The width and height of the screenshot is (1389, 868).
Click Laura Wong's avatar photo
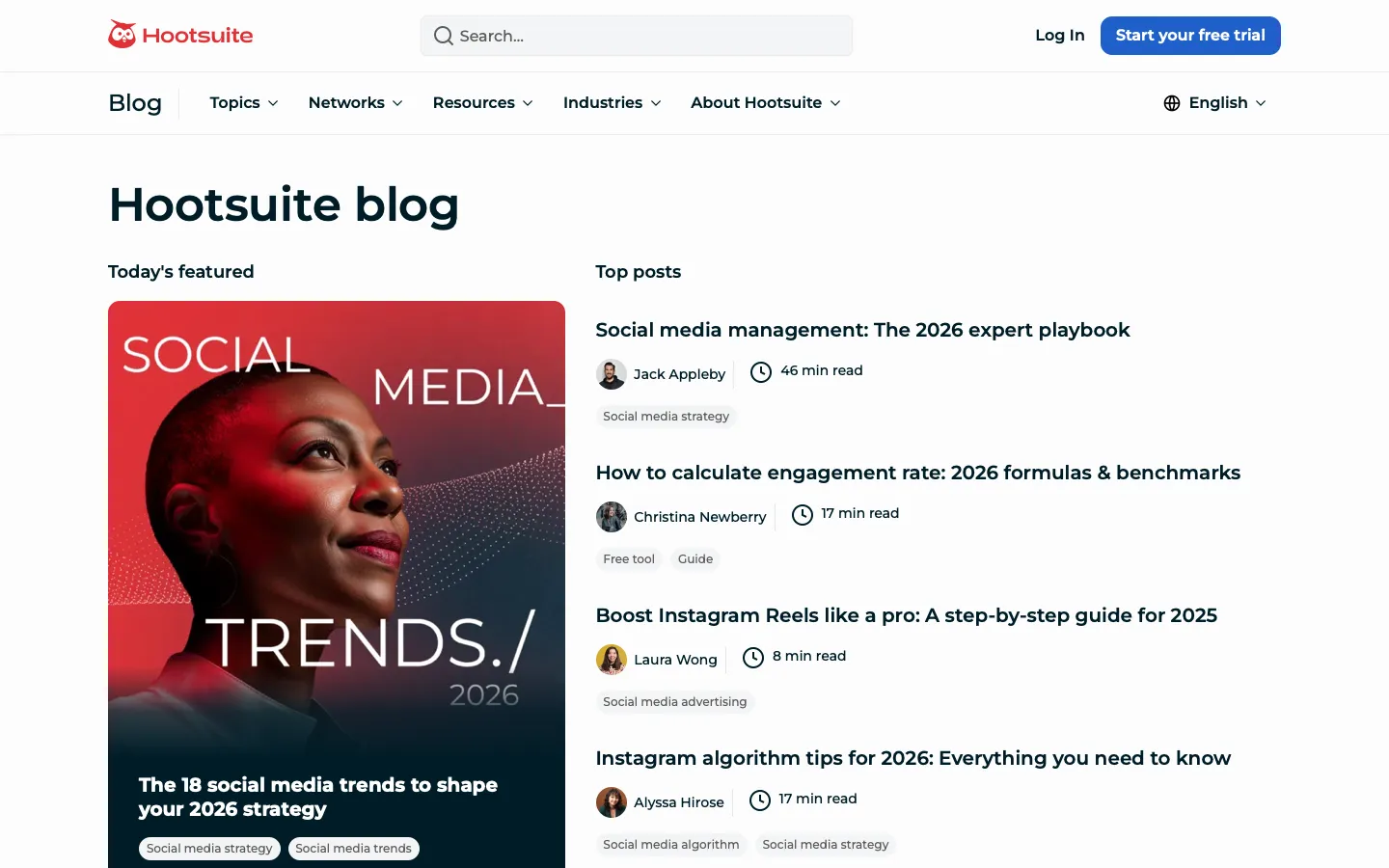(612, 660)
